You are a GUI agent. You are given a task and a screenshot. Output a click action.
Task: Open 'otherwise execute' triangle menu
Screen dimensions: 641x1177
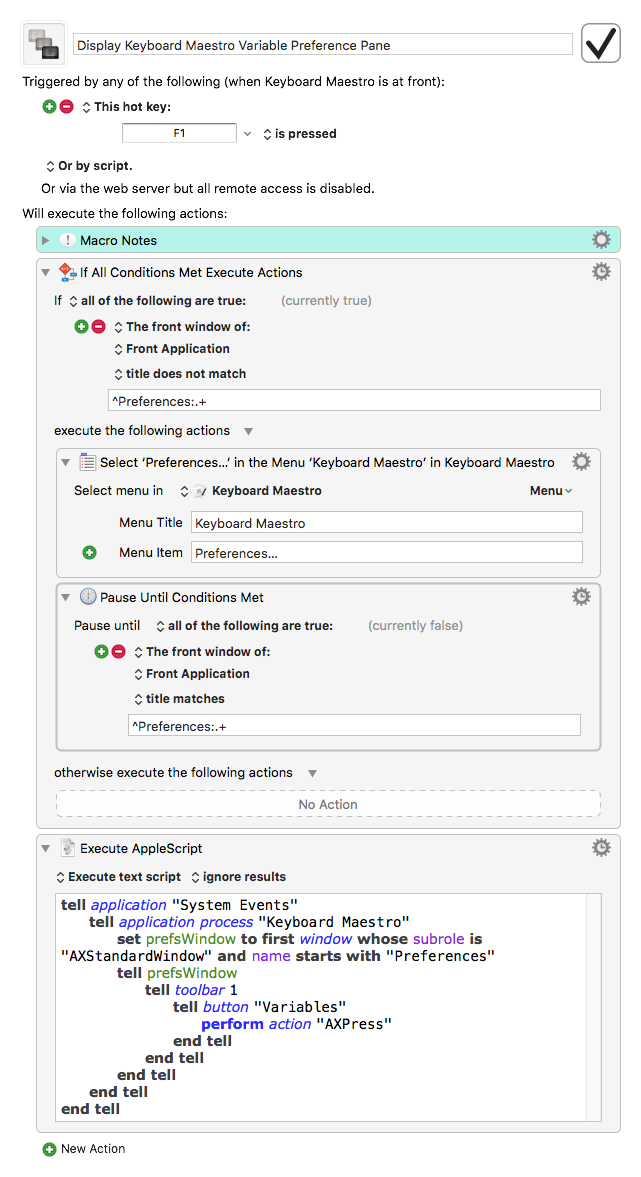312,774
